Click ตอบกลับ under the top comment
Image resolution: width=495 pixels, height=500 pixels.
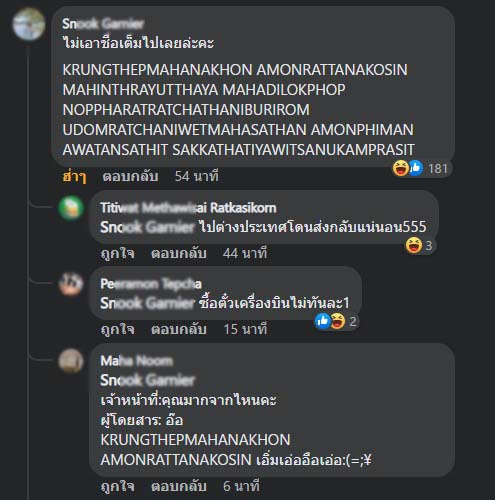[130, 176]
